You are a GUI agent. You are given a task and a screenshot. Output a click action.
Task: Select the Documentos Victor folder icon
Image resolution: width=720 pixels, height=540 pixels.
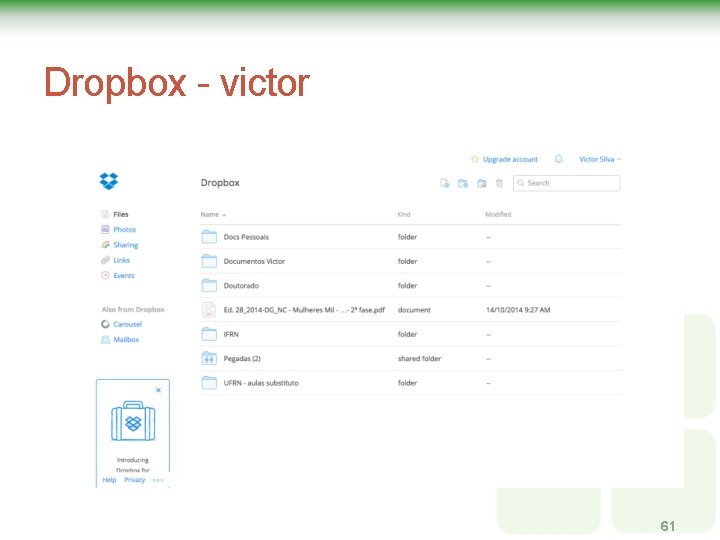tap(209, 261)
